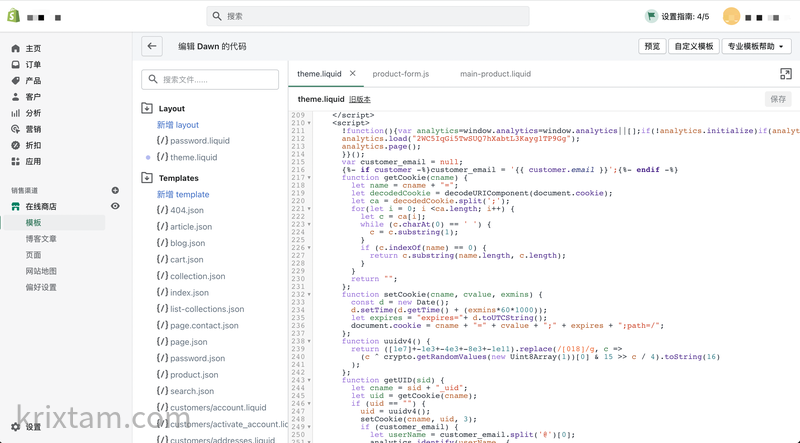Collapse the Layout folder section
The image size is (800, 443).
point(147,108)
